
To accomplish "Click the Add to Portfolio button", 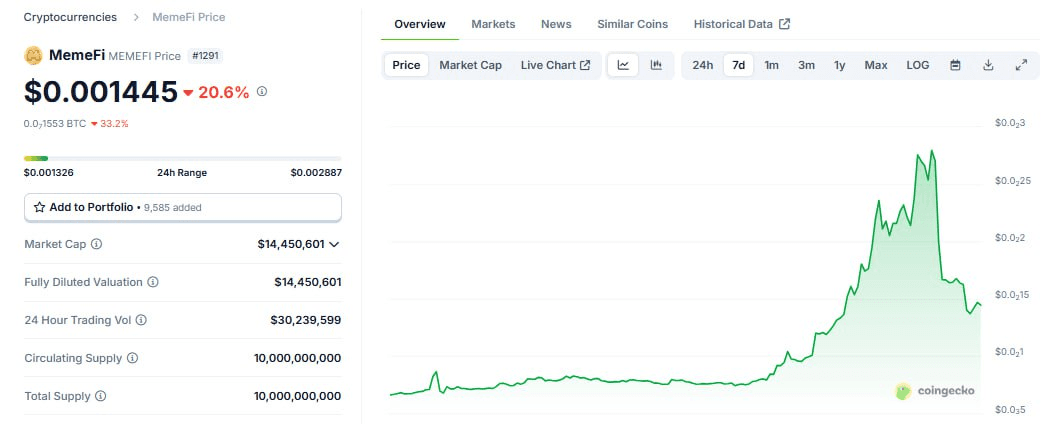I will 182,207.
